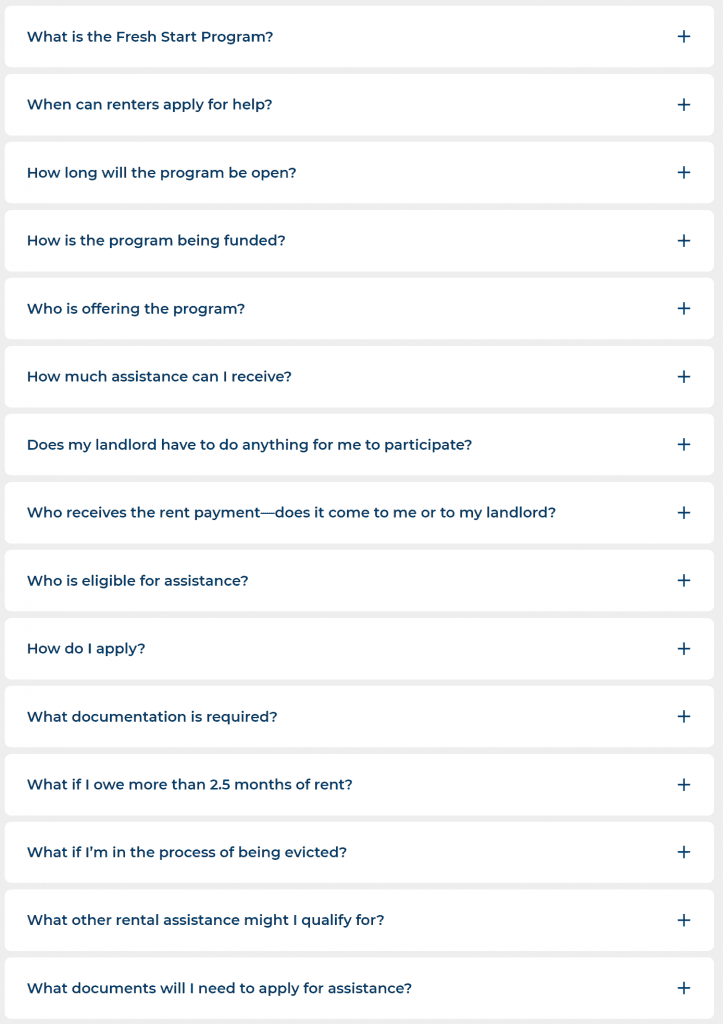723x1024 pixels.
Task: Show answer for being evicted question
Action: (684, 853)
